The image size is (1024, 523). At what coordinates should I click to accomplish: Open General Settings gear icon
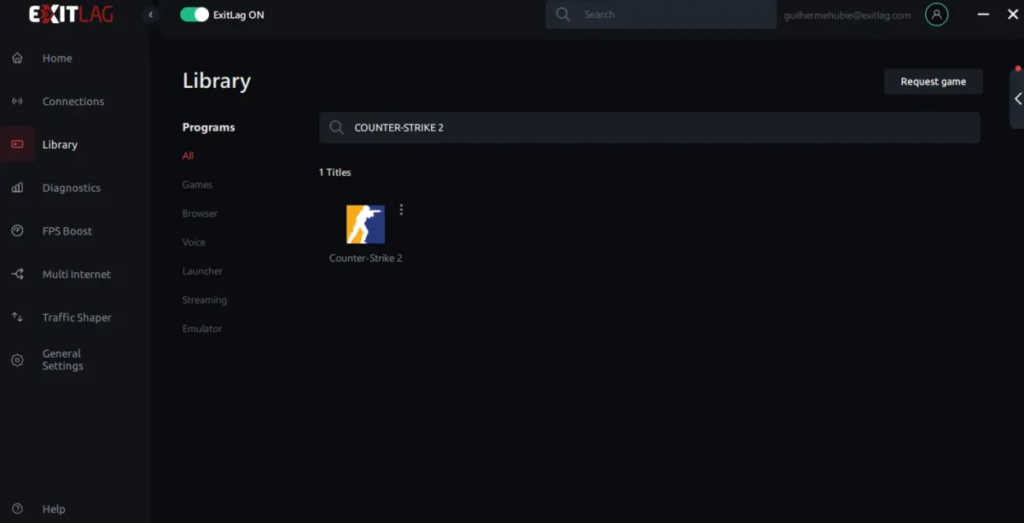coord(17,360)
